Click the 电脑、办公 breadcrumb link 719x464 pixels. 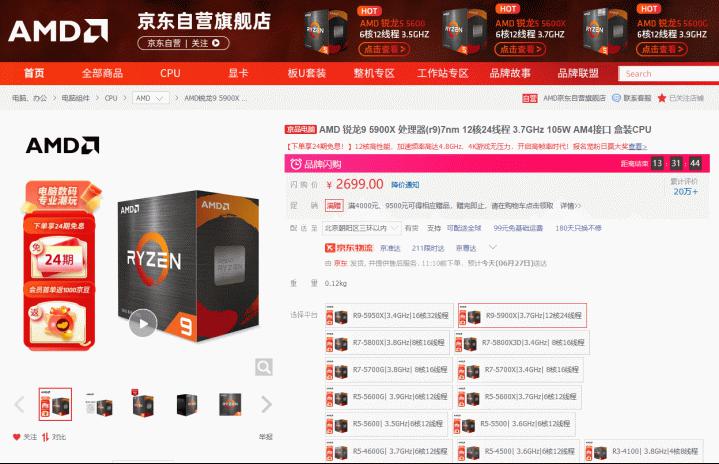point(29,98)
